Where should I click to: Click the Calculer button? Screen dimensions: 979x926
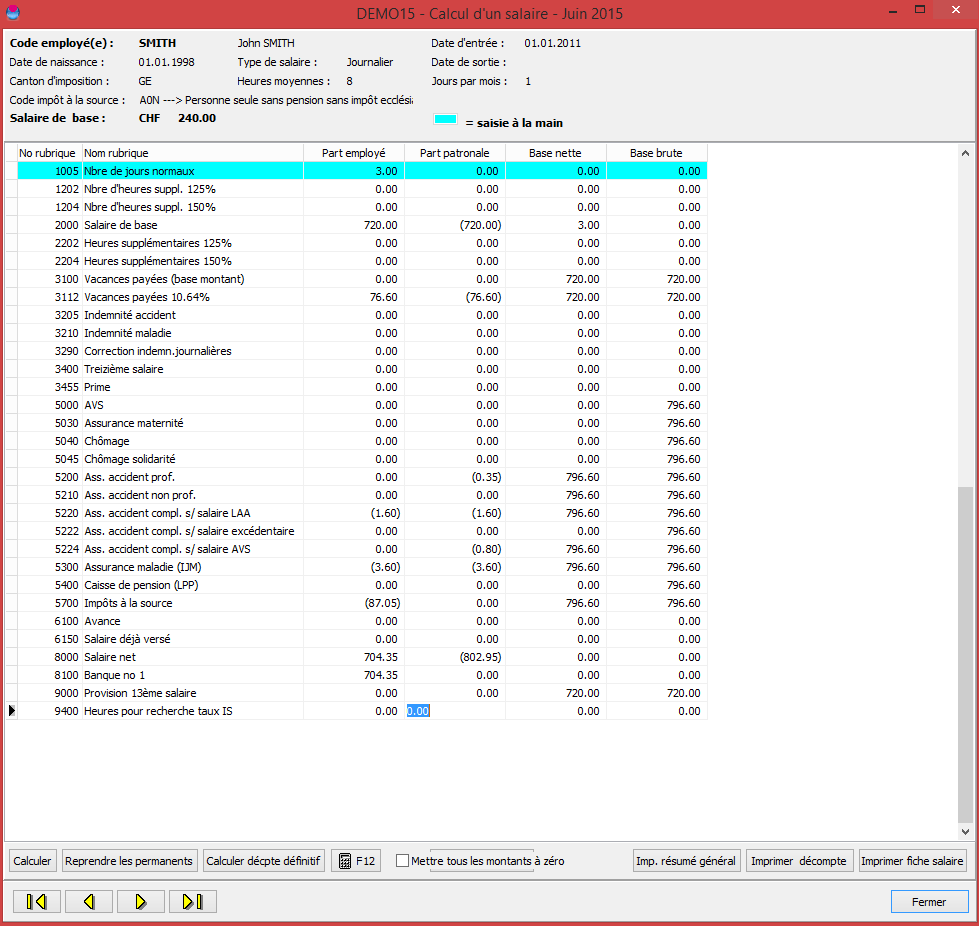coord(32,860)
